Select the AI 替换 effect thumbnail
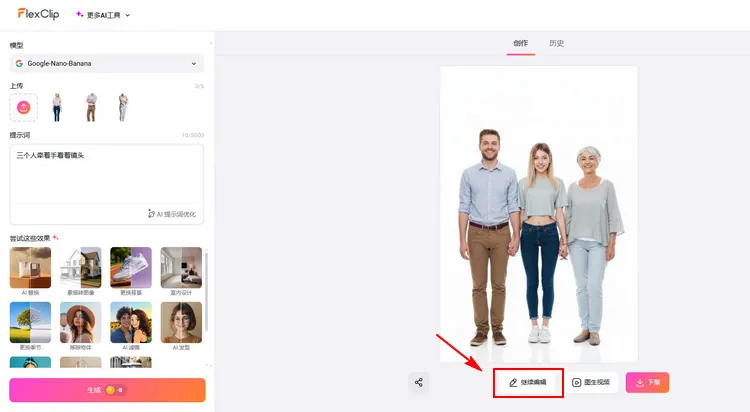 (30, 268)
